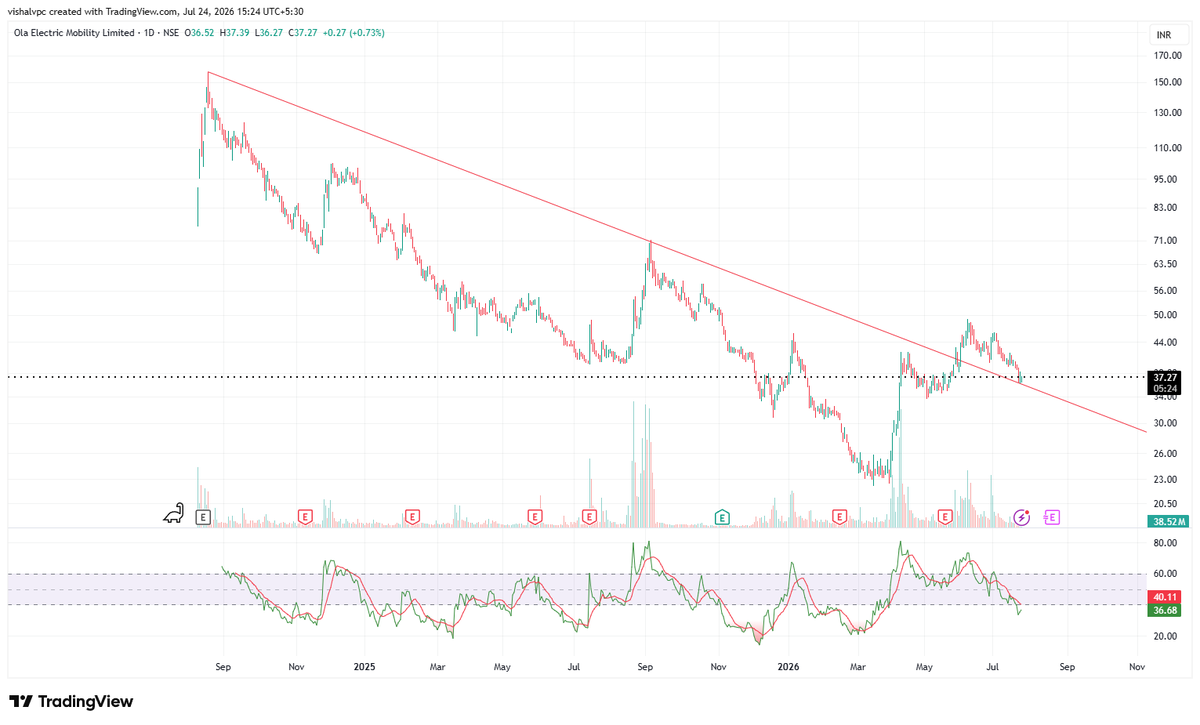The width and height of the screenshot is (1200, 725).
Task: Click the 44.00 price axis label
Action: coord(1166,343)
